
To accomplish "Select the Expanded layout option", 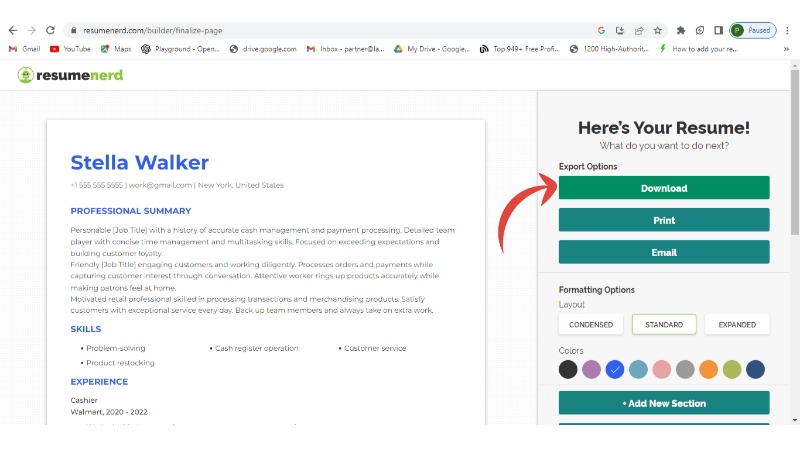I will (737, 325).
